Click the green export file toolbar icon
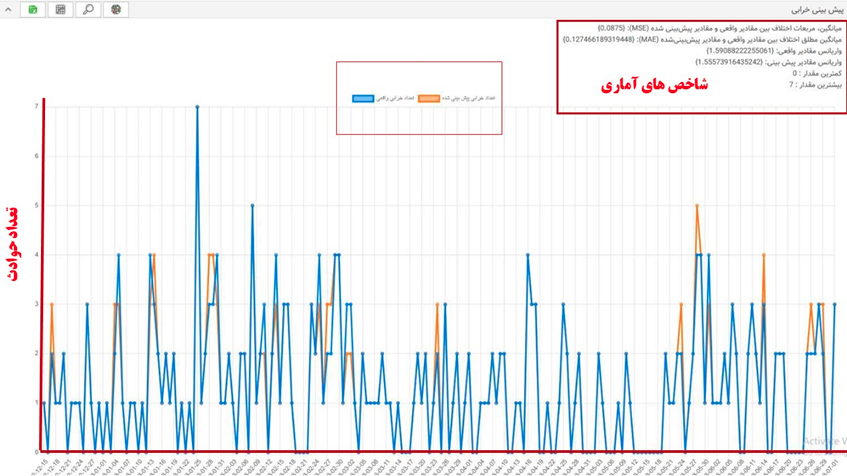This screenshot has height=476, width=847. point(33,10)
